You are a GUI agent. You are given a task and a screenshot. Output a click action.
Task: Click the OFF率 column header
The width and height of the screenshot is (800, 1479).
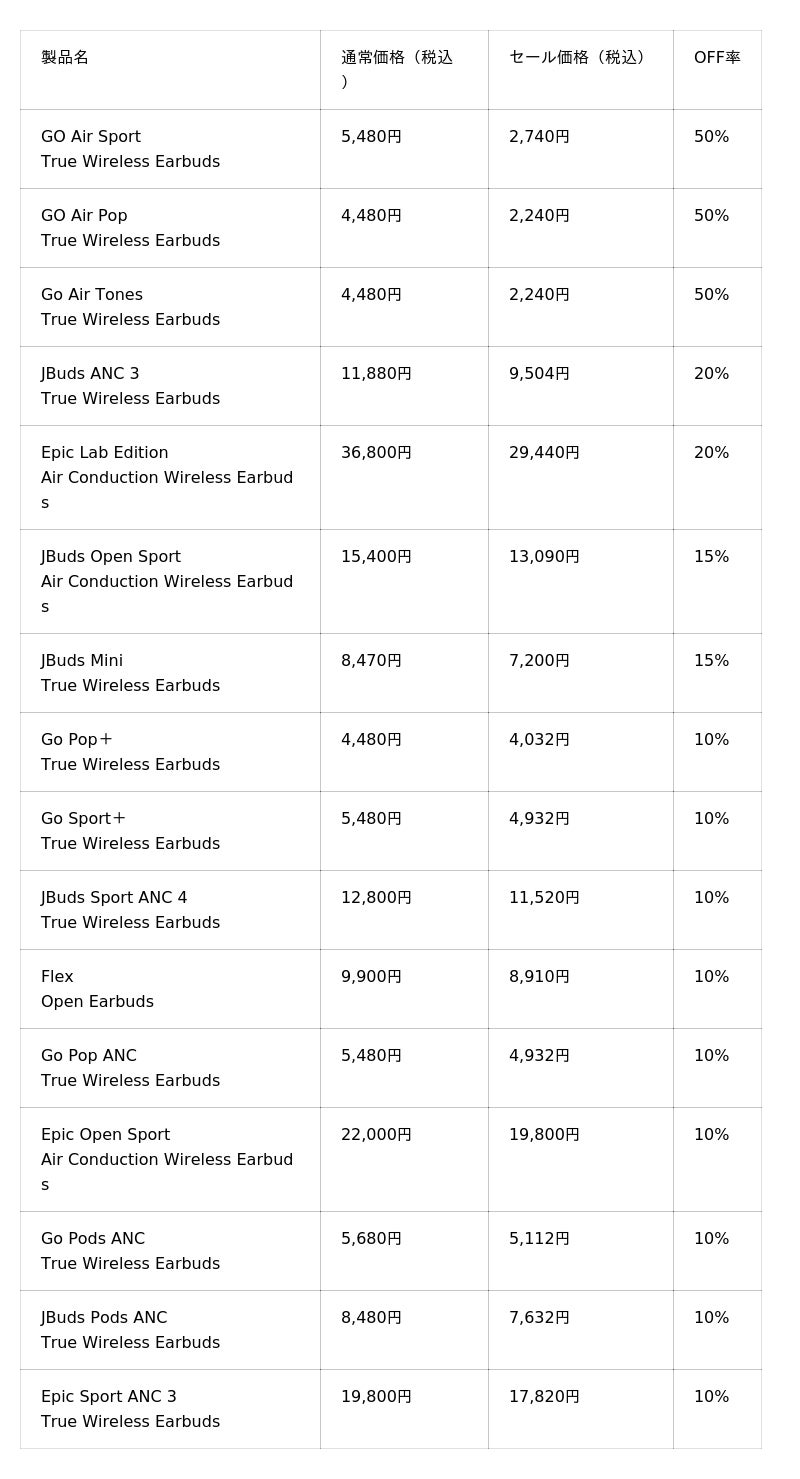pyautogui.click(x=717, y=58)
